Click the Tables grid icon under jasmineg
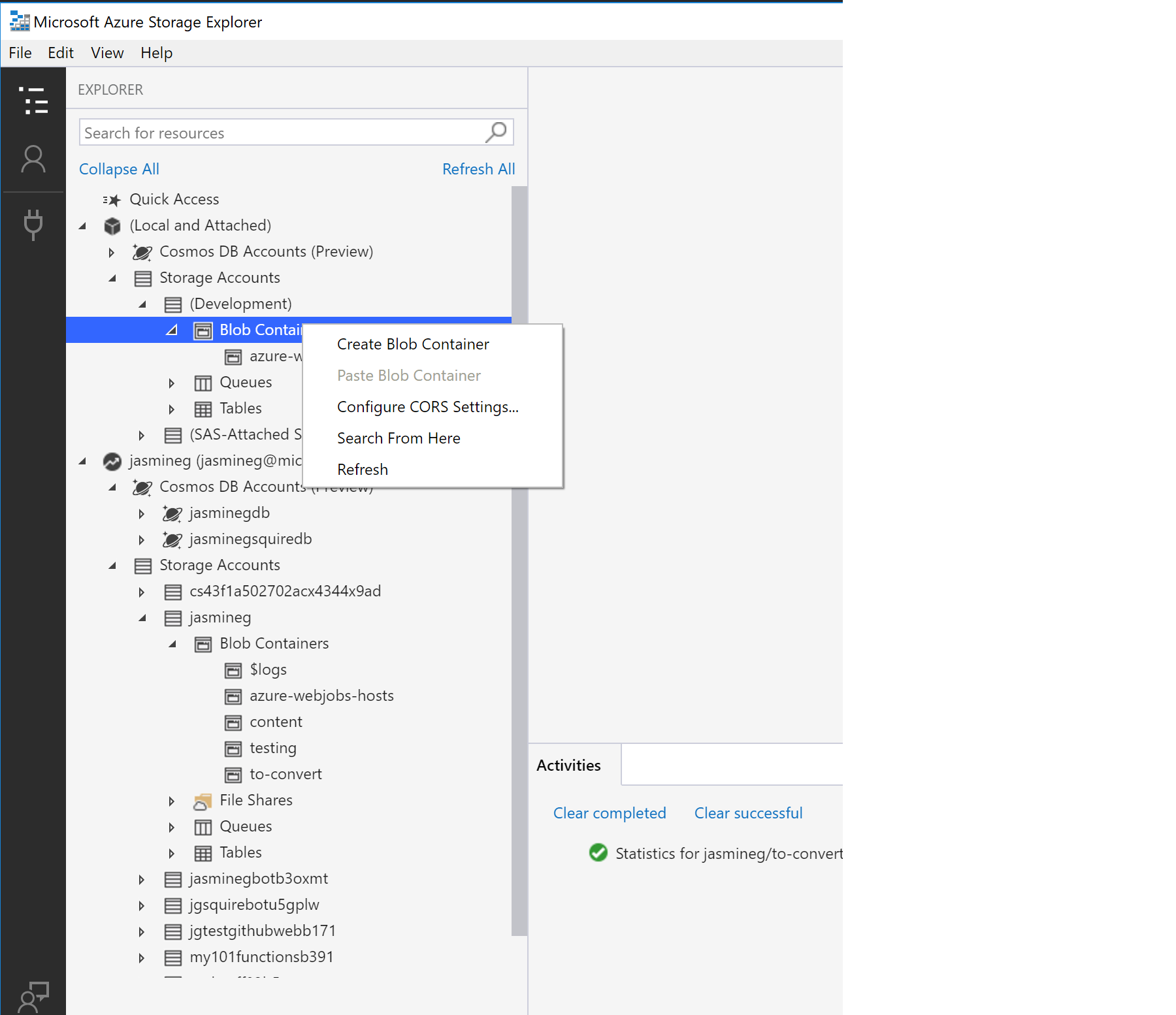Image resolution: width=1176 pixels, height=1015 pixels. tap(203, 853)
